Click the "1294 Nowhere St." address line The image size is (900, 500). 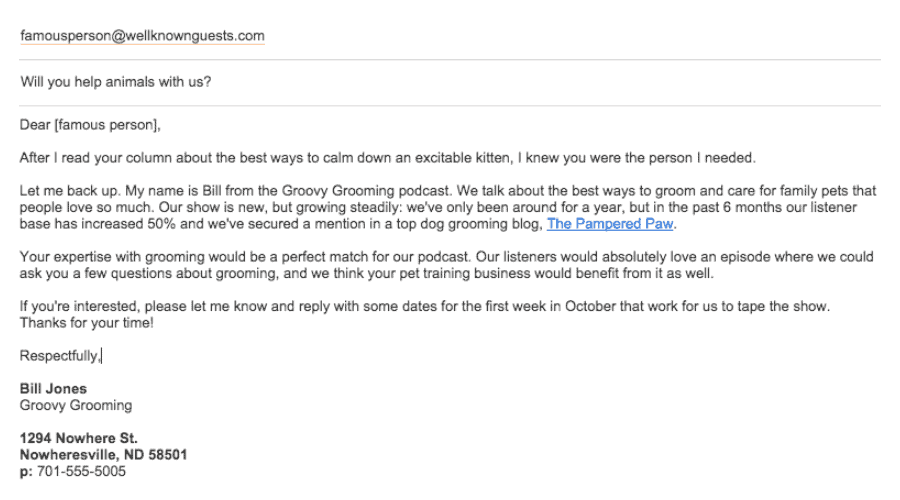(x=78, y=438)
